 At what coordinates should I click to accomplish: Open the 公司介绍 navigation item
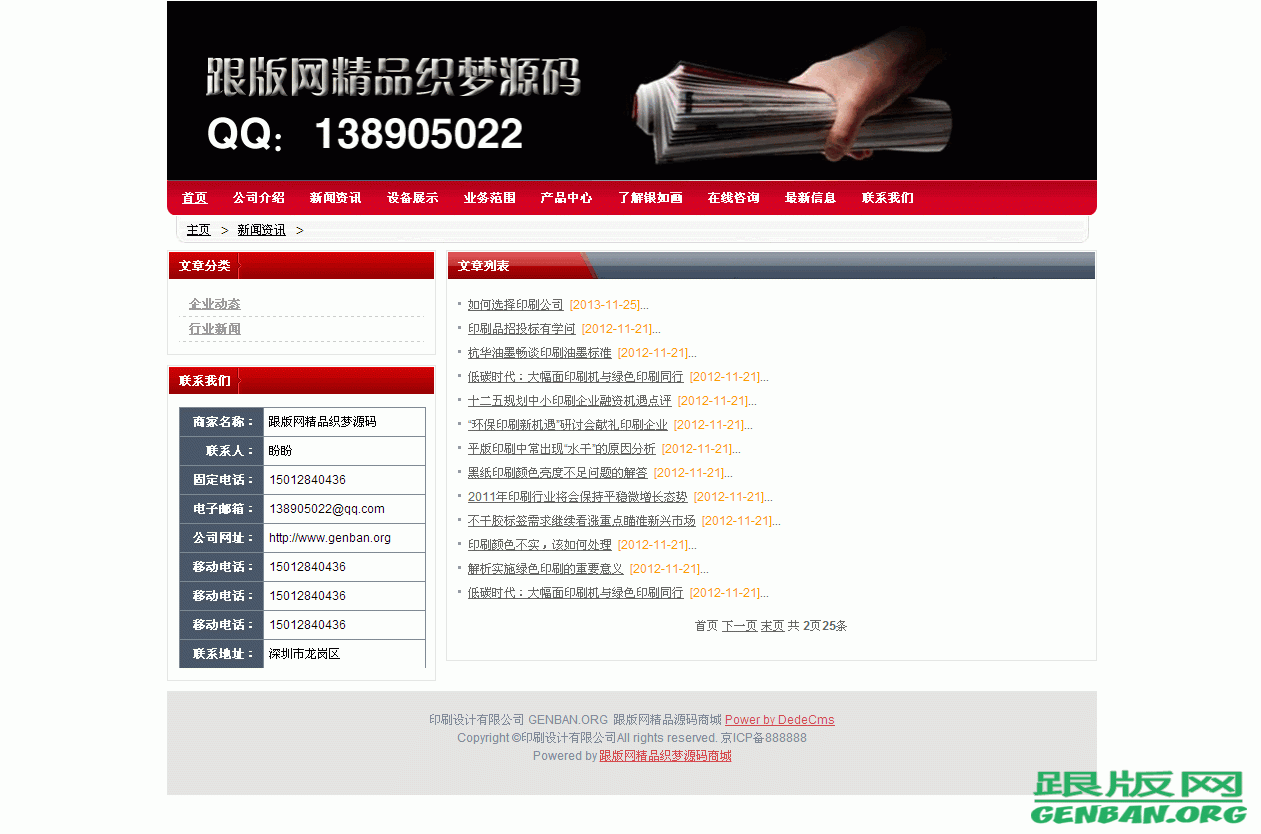tap(258, 198)
